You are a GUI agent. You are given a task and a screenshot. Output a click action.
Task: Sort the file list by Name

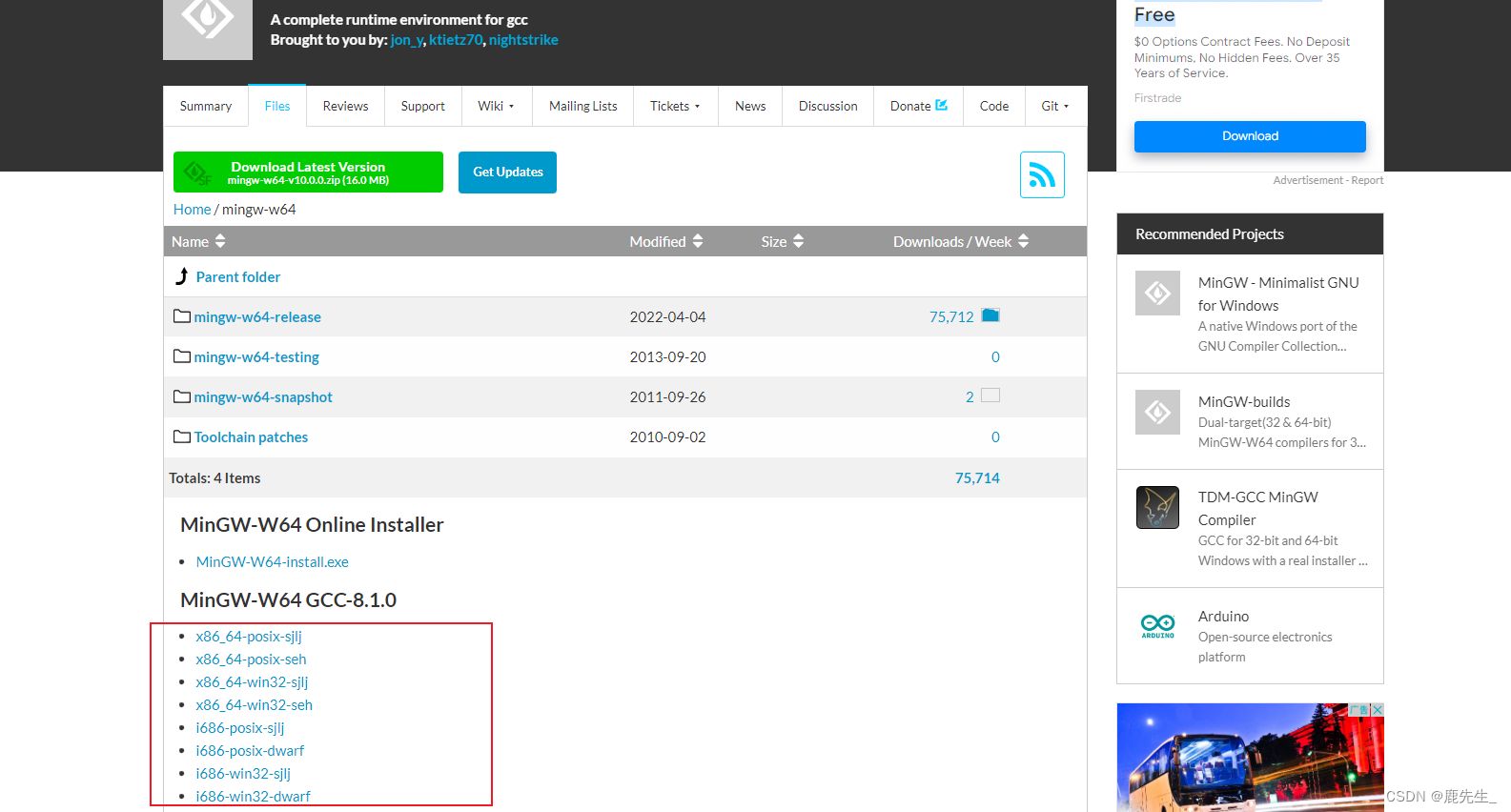198,241
